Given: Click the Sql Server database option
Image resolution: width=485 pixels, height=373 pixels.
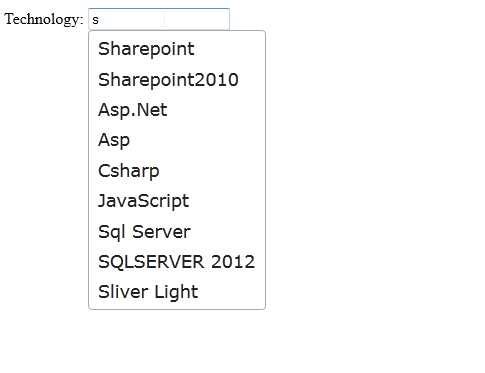Looking at the screenshot, I should click(177, 231).
